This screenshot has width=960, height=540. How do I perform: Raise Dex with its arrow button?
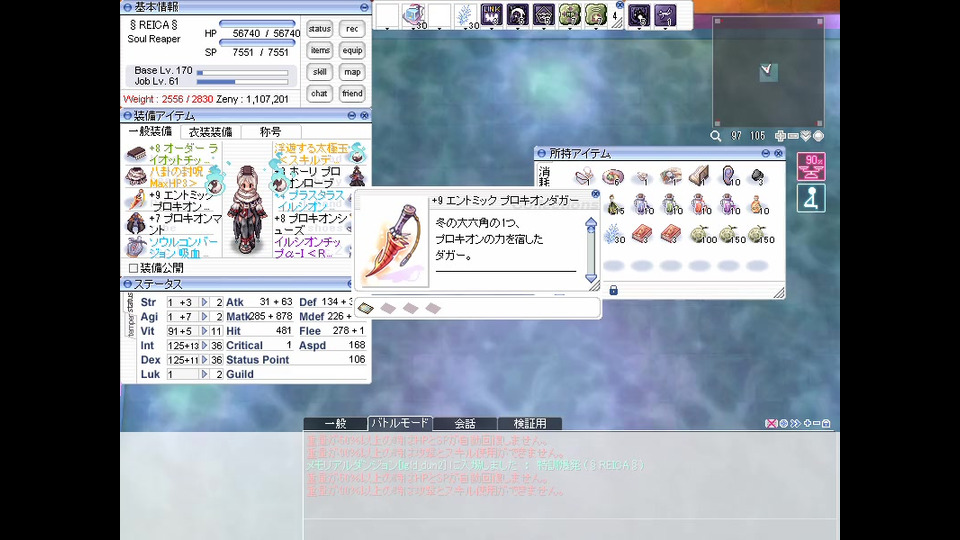click(204, 360)
